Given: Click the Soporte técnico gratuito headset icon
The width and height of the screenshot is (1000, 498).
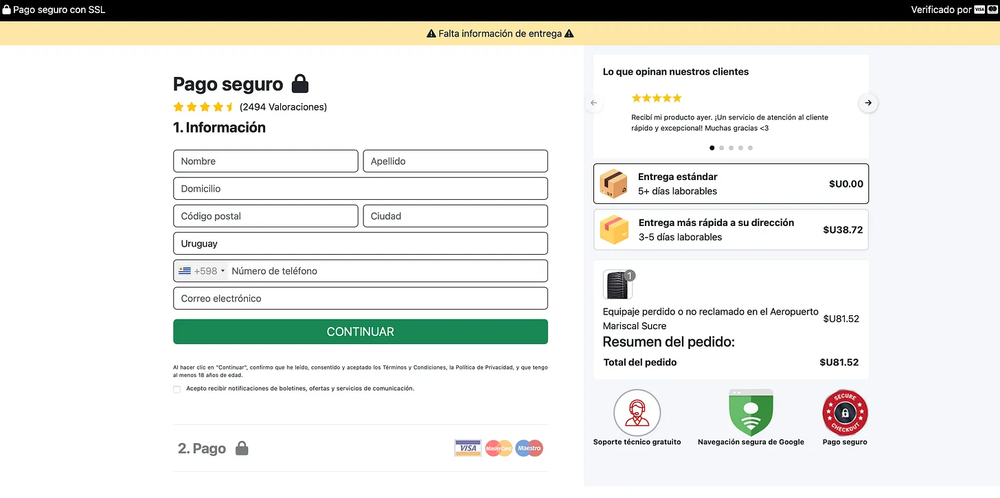Looking at the screenshot, I should [636, 413].
